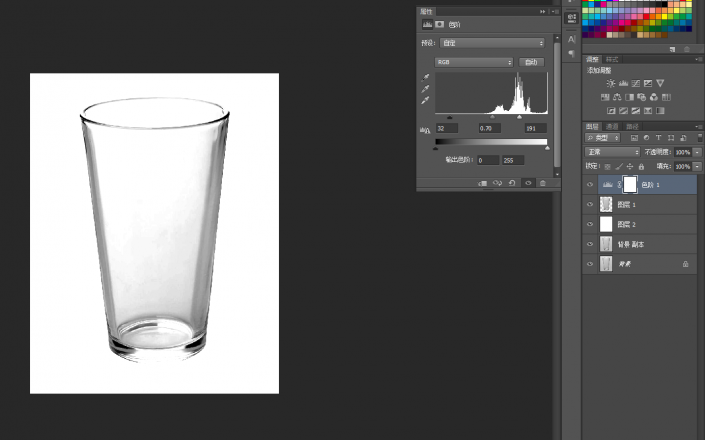Click the Levels adjustment icon in Properties header
705x440 pixels.
[427, 25]
